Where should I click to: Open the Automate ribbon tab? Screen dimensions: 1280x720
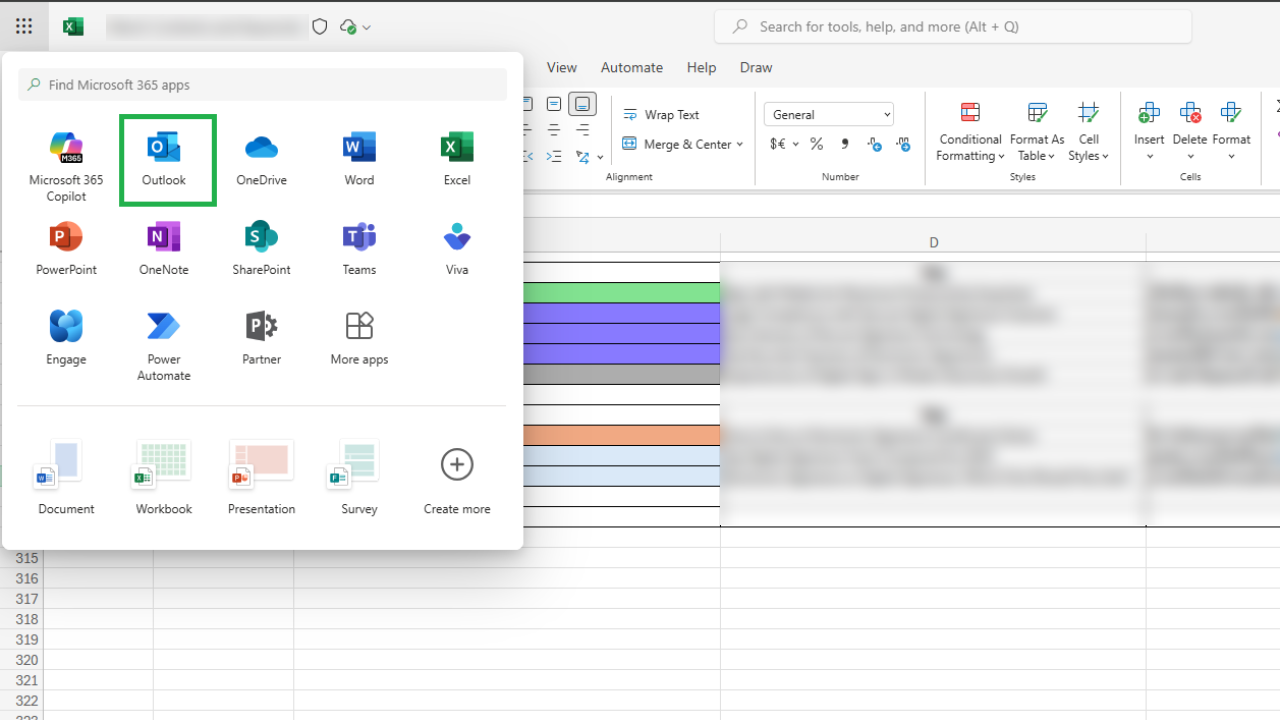pyautogui.click(x=632, y=67)
